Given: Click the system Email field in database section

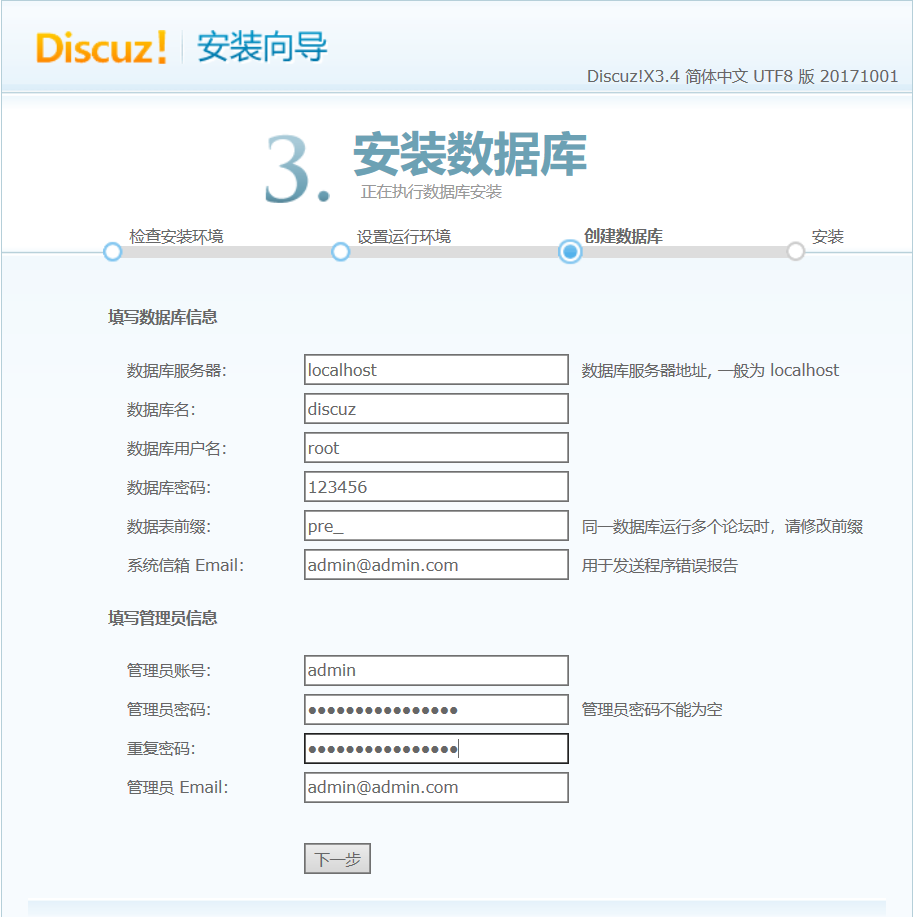Looking at the screenshot, I should pyautogui.click(x=436, y=565).
